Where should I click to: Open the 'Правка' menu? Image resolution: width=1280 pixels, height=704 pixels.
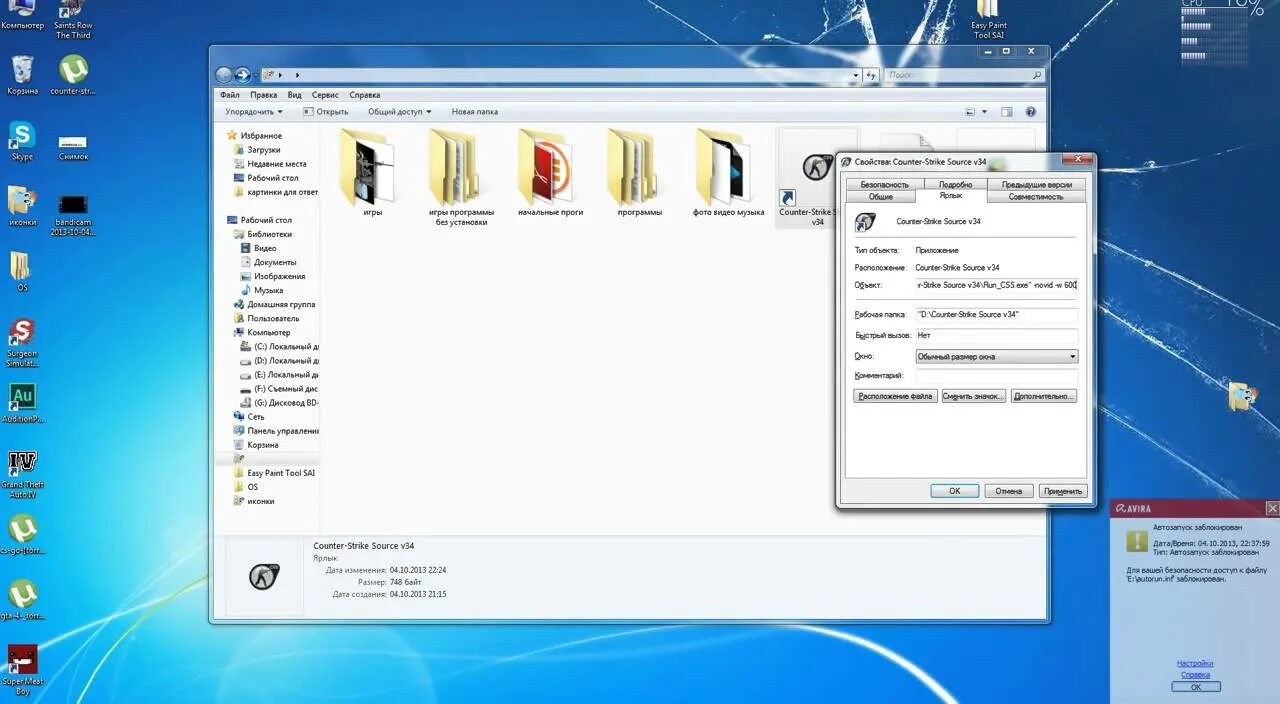pos(263,95)
